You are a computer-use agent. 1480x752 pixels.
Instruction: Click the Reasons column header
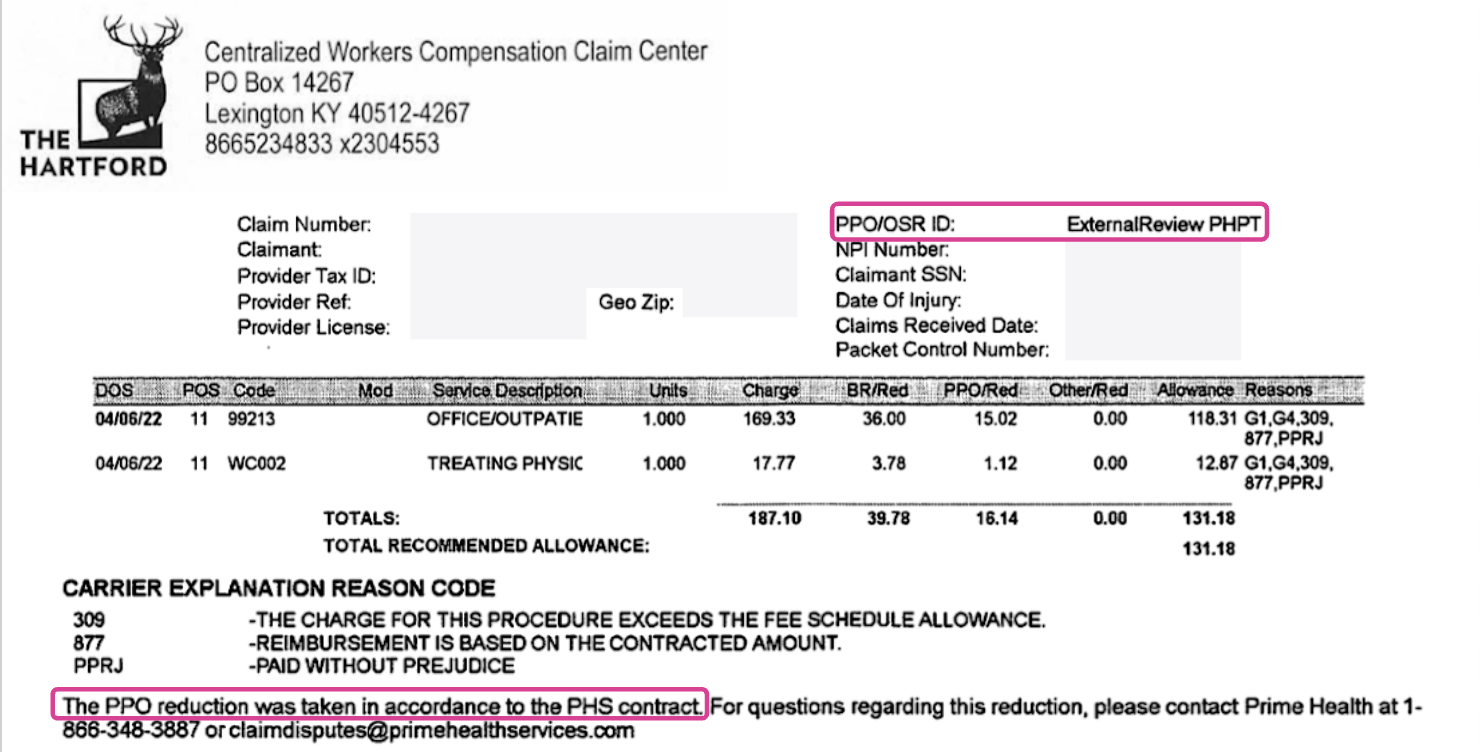tap(1279, 390)
